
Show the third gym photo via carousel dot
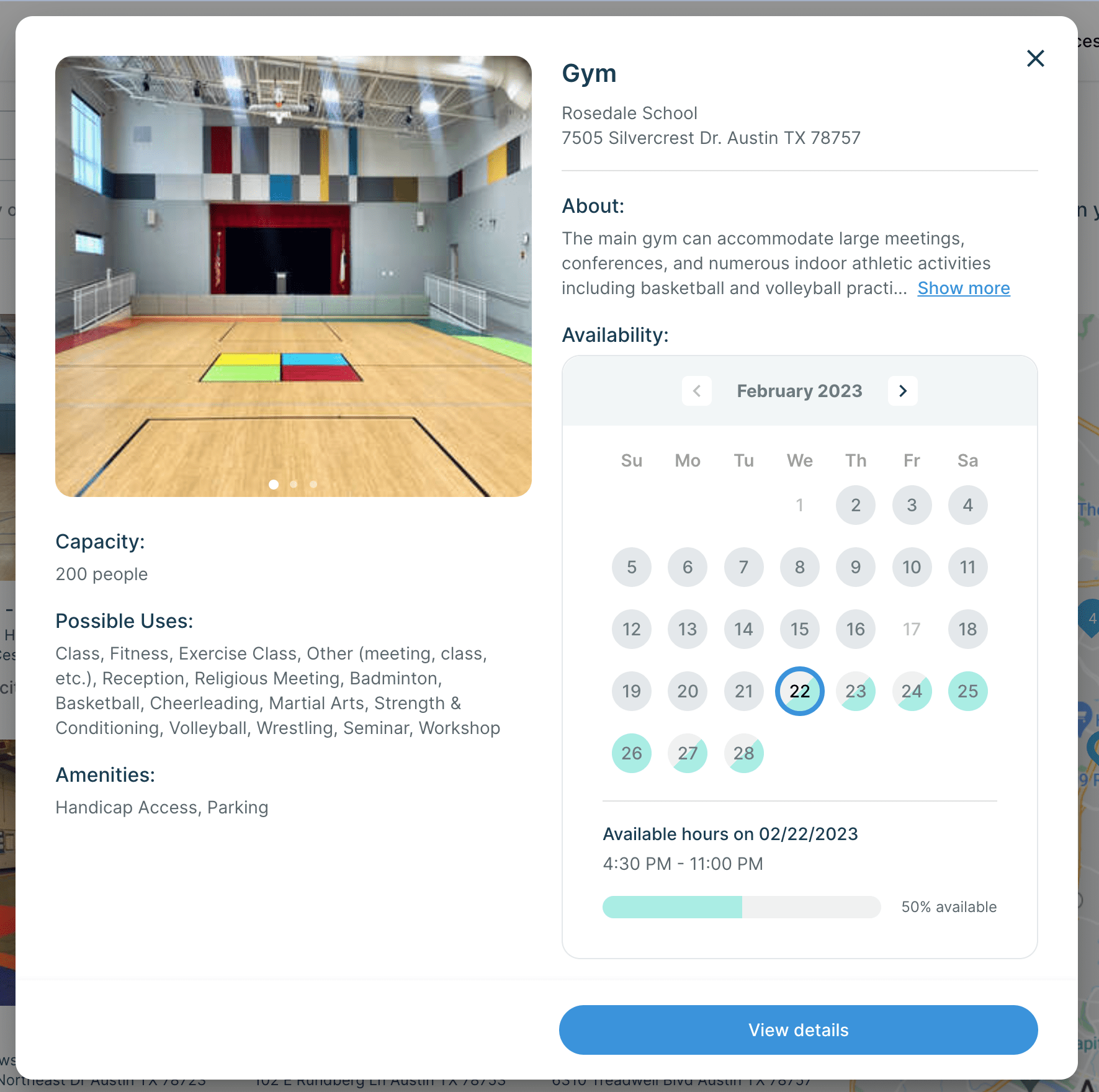313,484
